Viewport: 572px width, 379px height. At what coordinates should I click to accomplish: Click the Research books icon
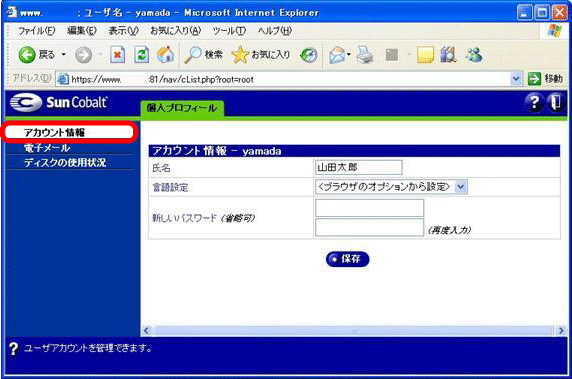tap(449, 55)
